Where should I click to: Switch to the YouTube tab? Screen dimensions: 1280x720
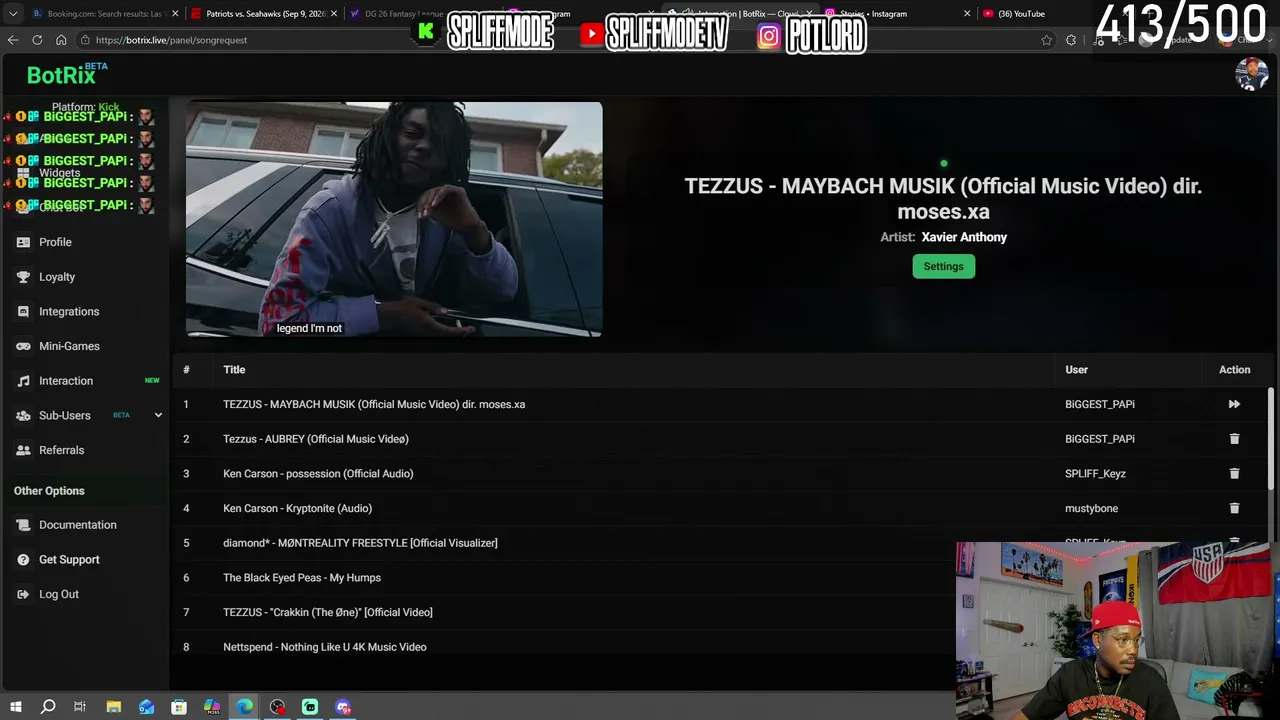point(1020,14)
